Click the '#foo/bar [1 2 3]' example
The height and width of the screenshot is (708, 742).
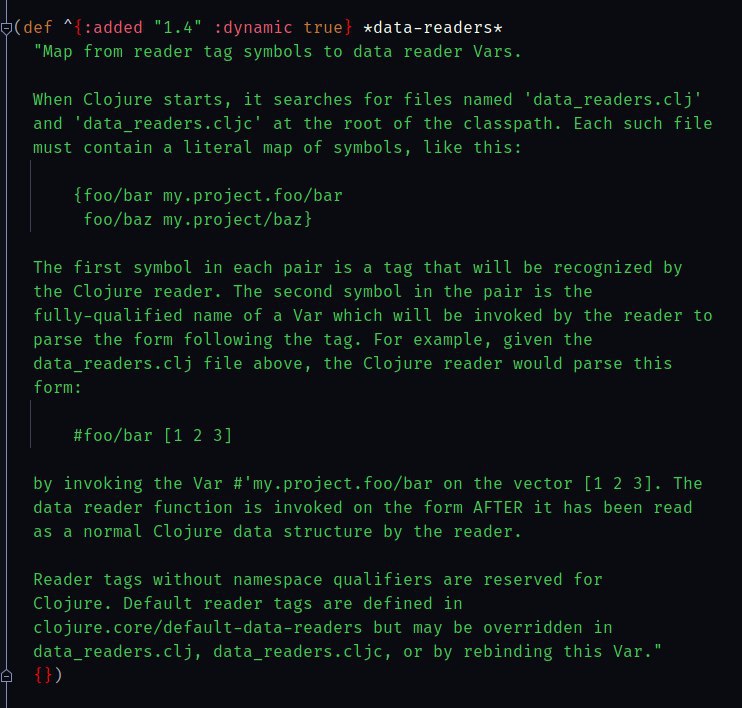coord(153,435)
